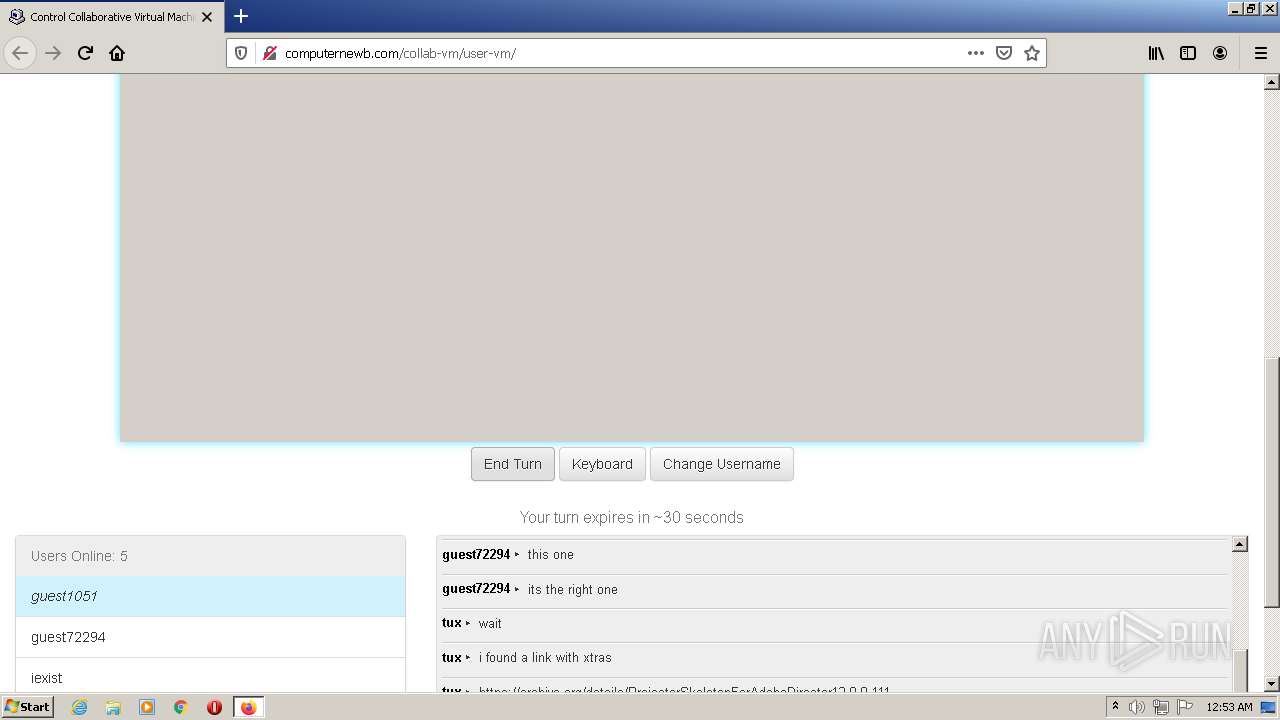The height and width of the screenshot is (720, 1280).
Task: Click the browser forward arrow
Action: [x=53, y=53]
